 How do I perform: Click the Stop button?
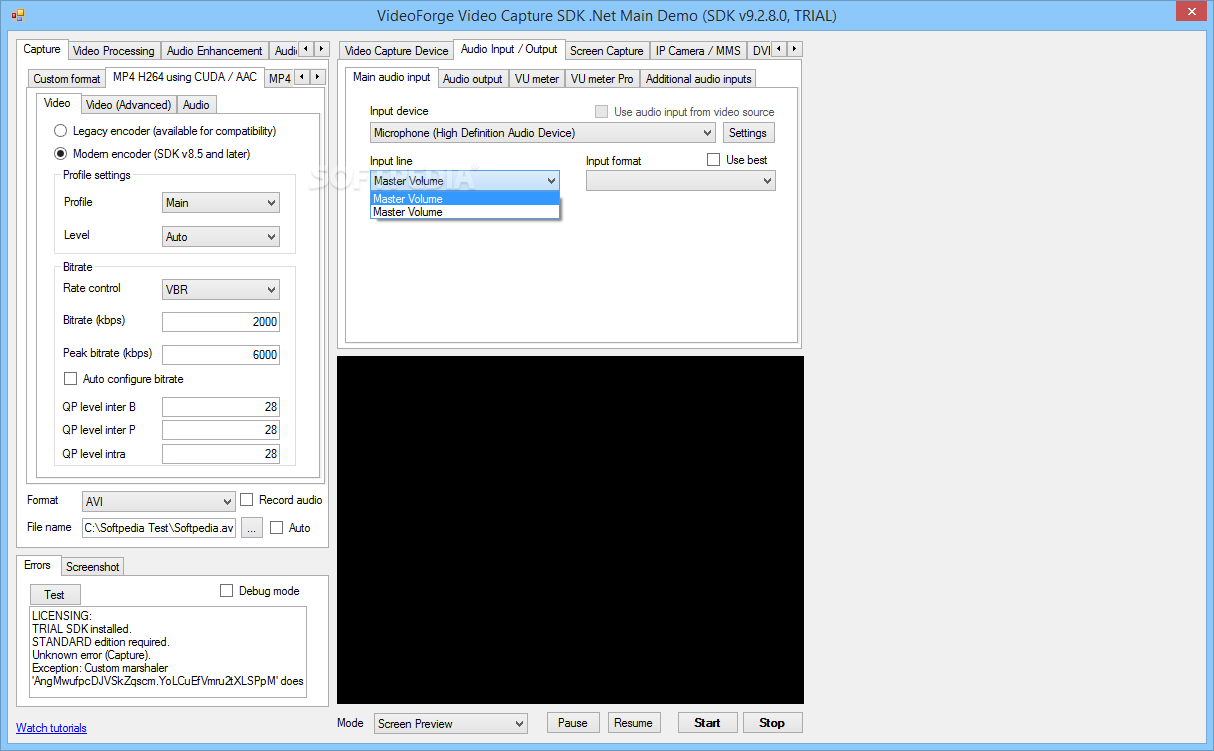[x=772, y=723]
